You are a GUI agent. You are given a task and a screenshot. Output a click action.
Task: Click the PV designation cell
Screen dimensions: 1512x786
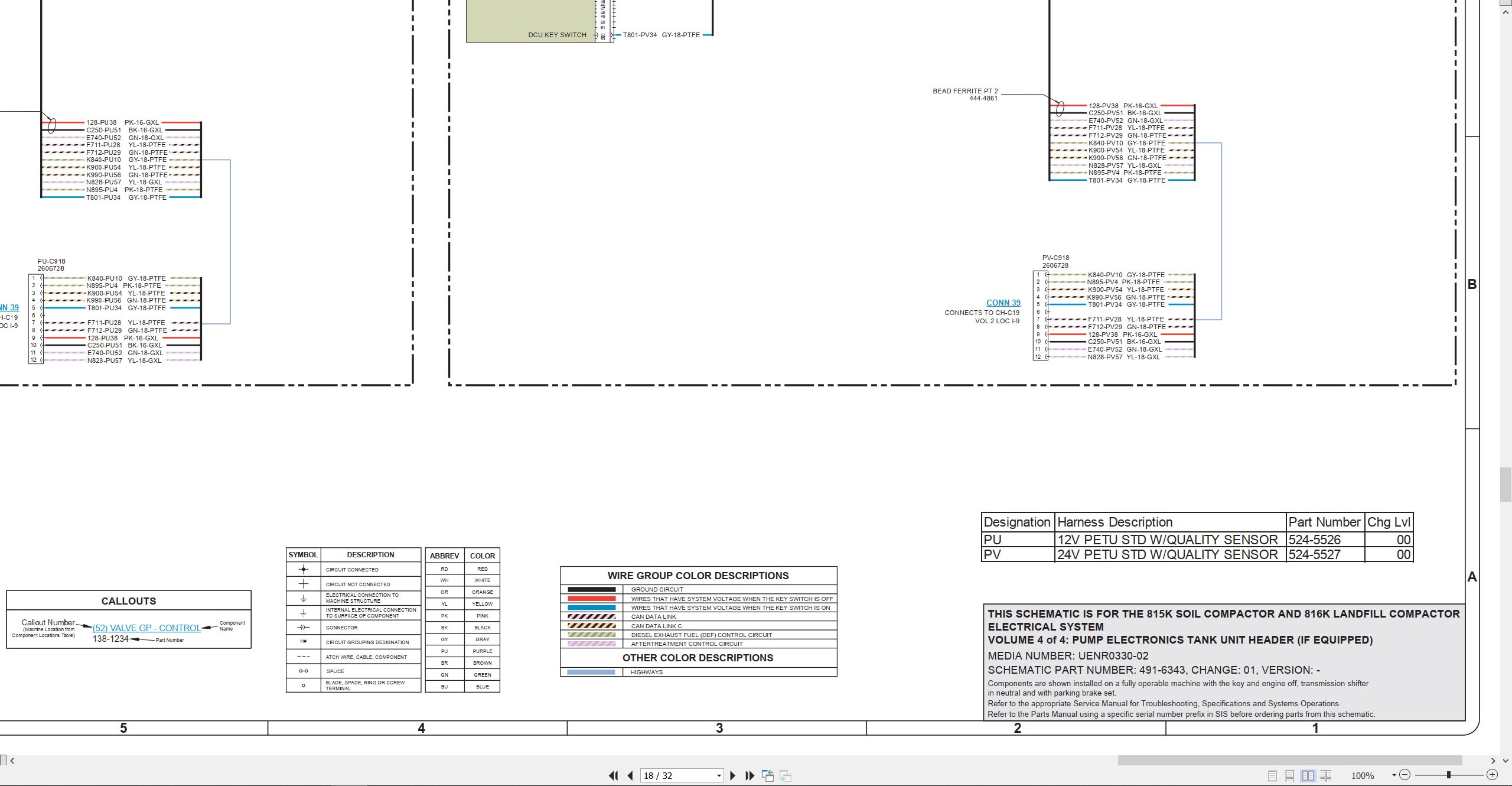coord(1018,554)
